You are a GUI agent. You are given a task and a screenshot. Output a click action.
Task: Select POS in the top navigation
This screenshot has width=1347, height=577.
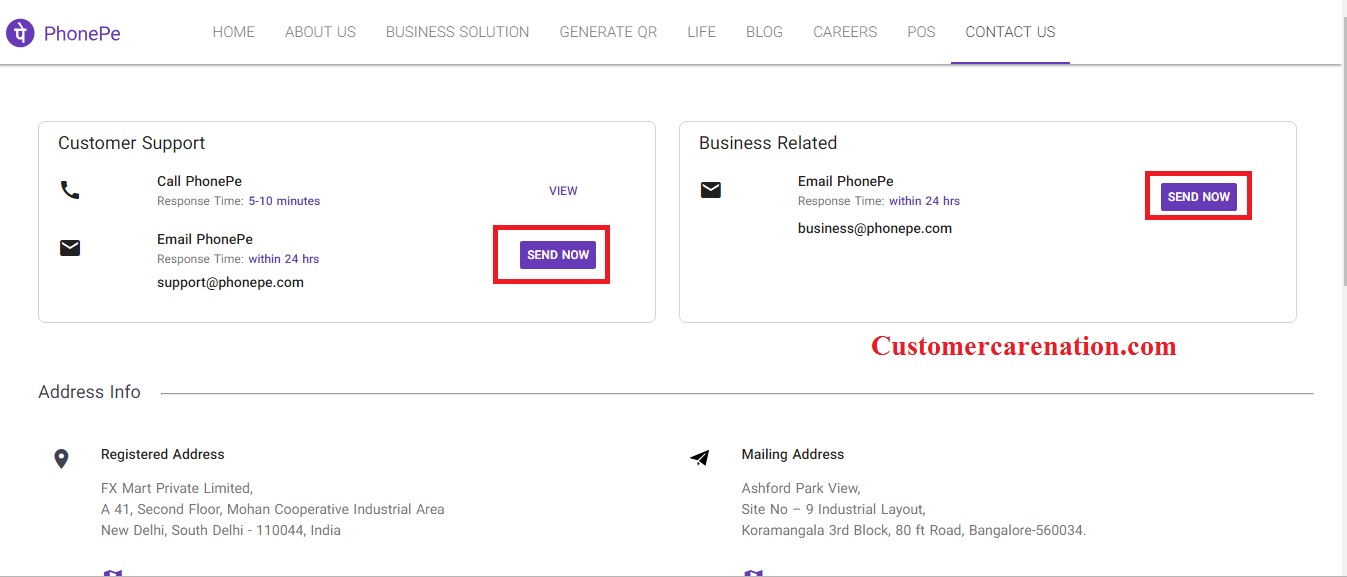[921, 32]
